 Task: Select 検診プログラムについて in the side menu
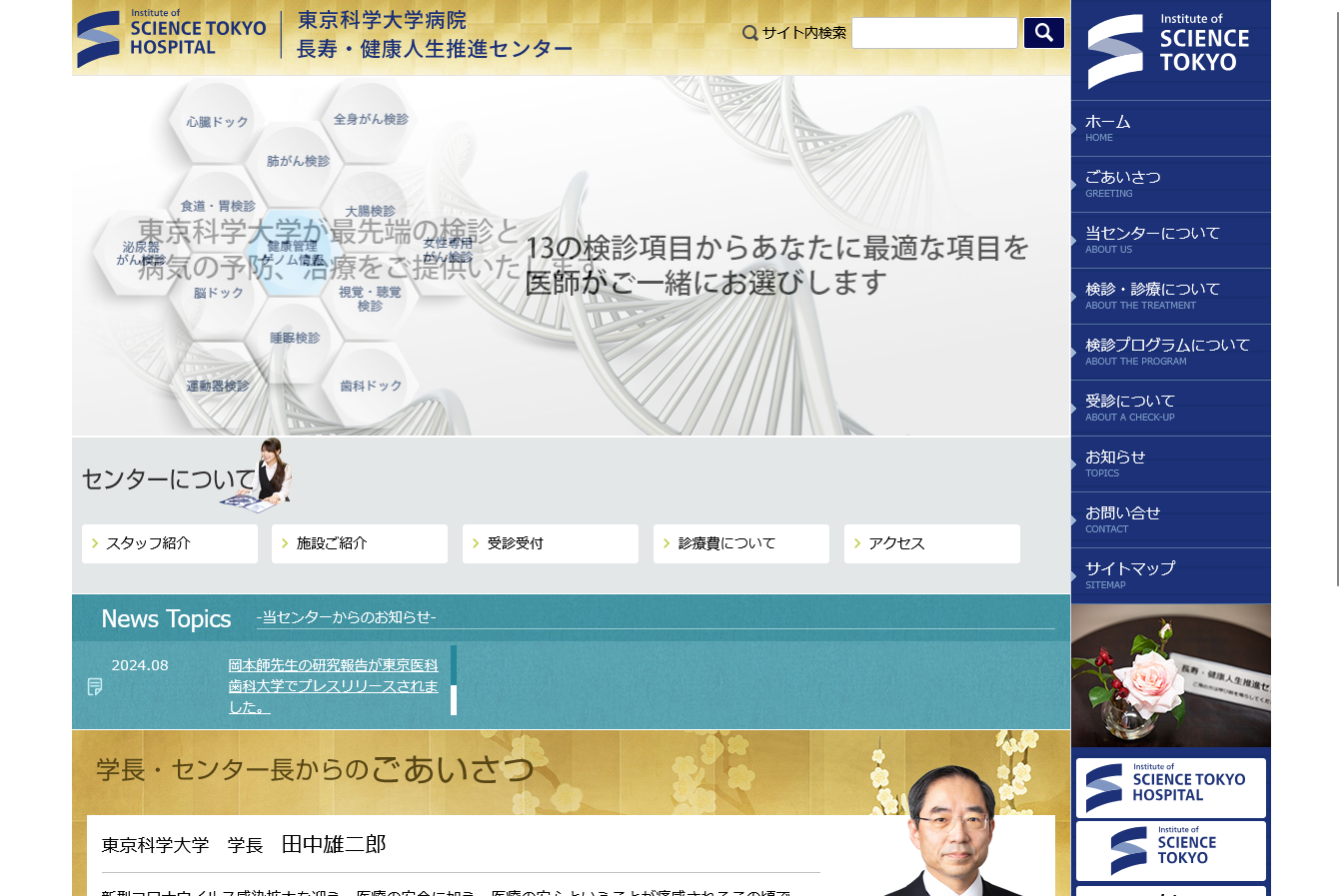click(1170, 352)
